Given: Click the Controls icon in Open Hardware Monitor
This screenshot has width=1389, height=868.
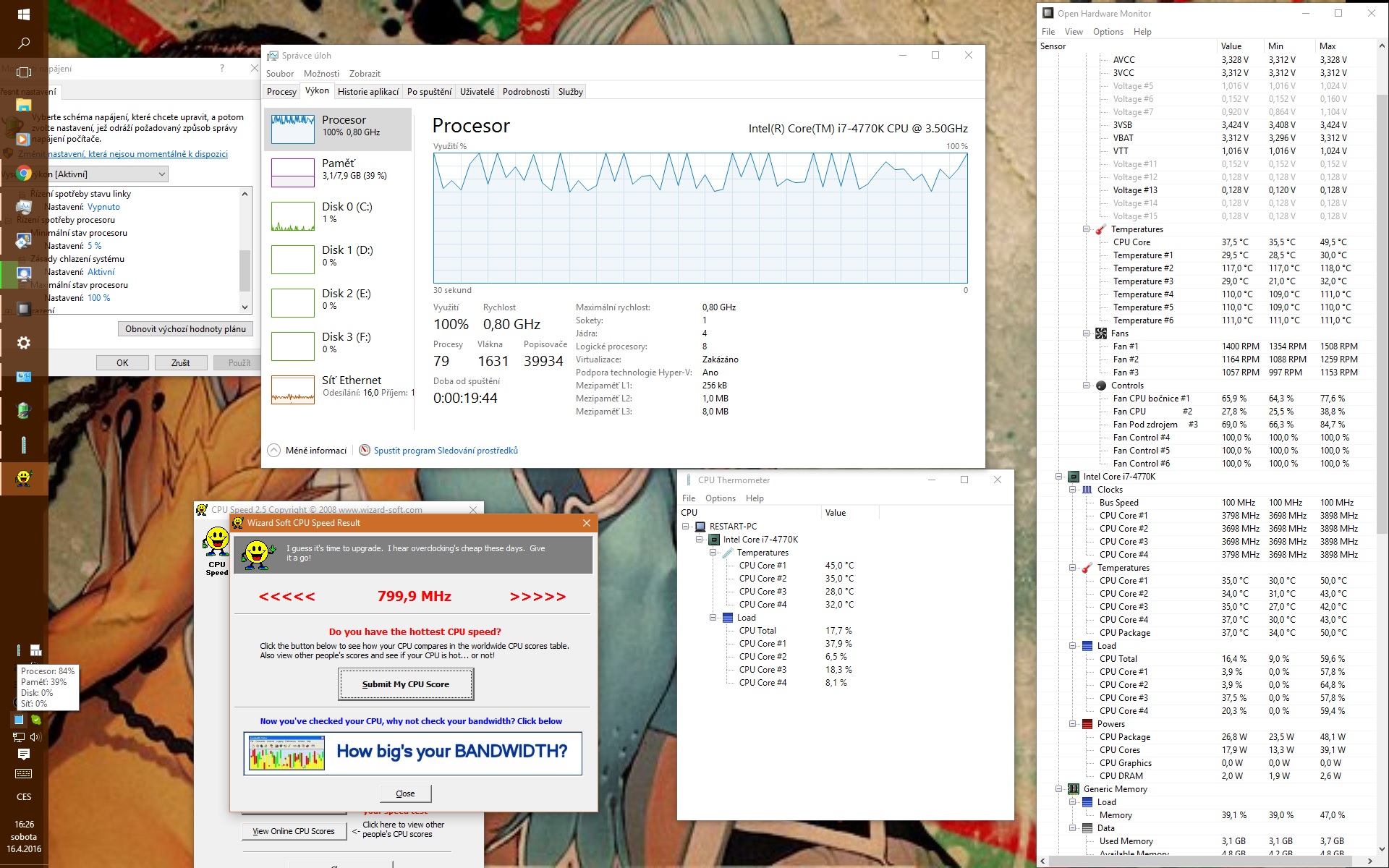Looking at the screenshot, I should [x=1101, y=386].
